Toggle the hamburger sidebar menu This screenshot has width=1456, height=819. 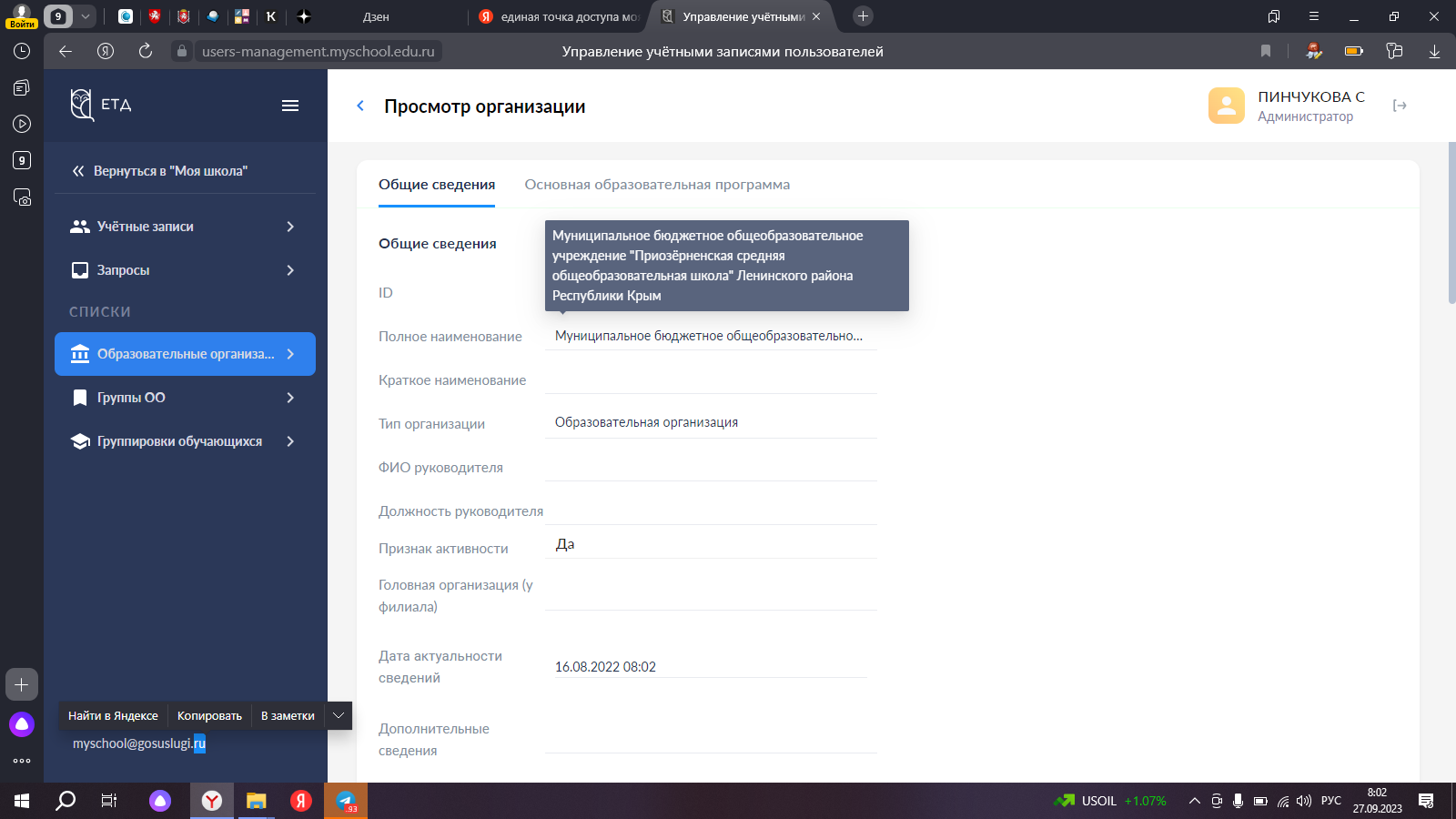pyautogui.click(x=290, y=106)
